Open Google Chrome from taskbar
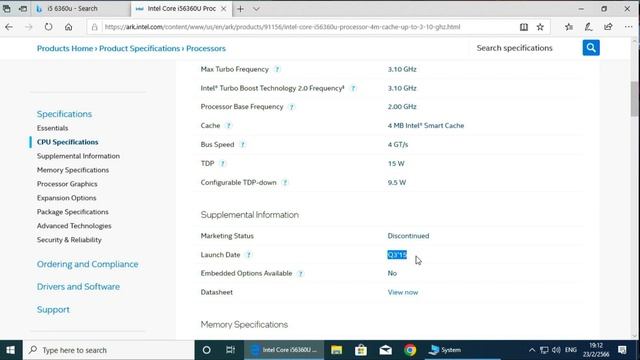 (410, 350)
